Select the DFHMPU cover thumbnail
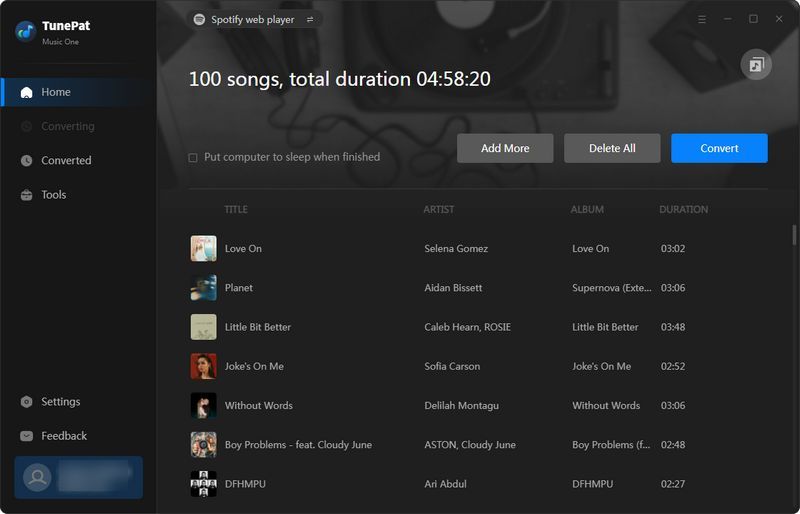 click(x=204, y=484)
